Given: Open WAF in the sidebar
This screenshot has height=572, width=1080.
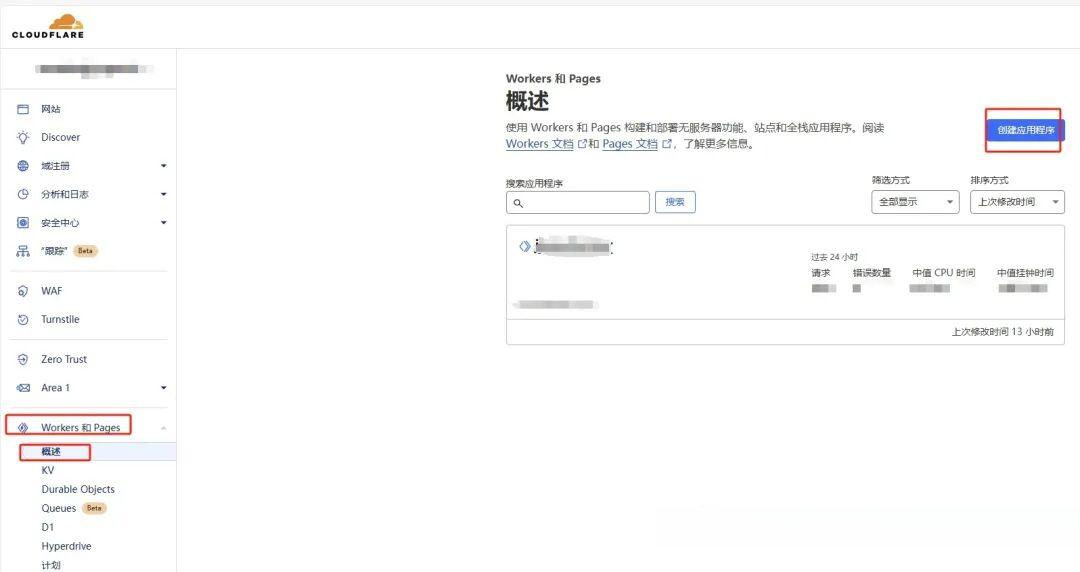Looking at the screenshot, I should [52, 291].
